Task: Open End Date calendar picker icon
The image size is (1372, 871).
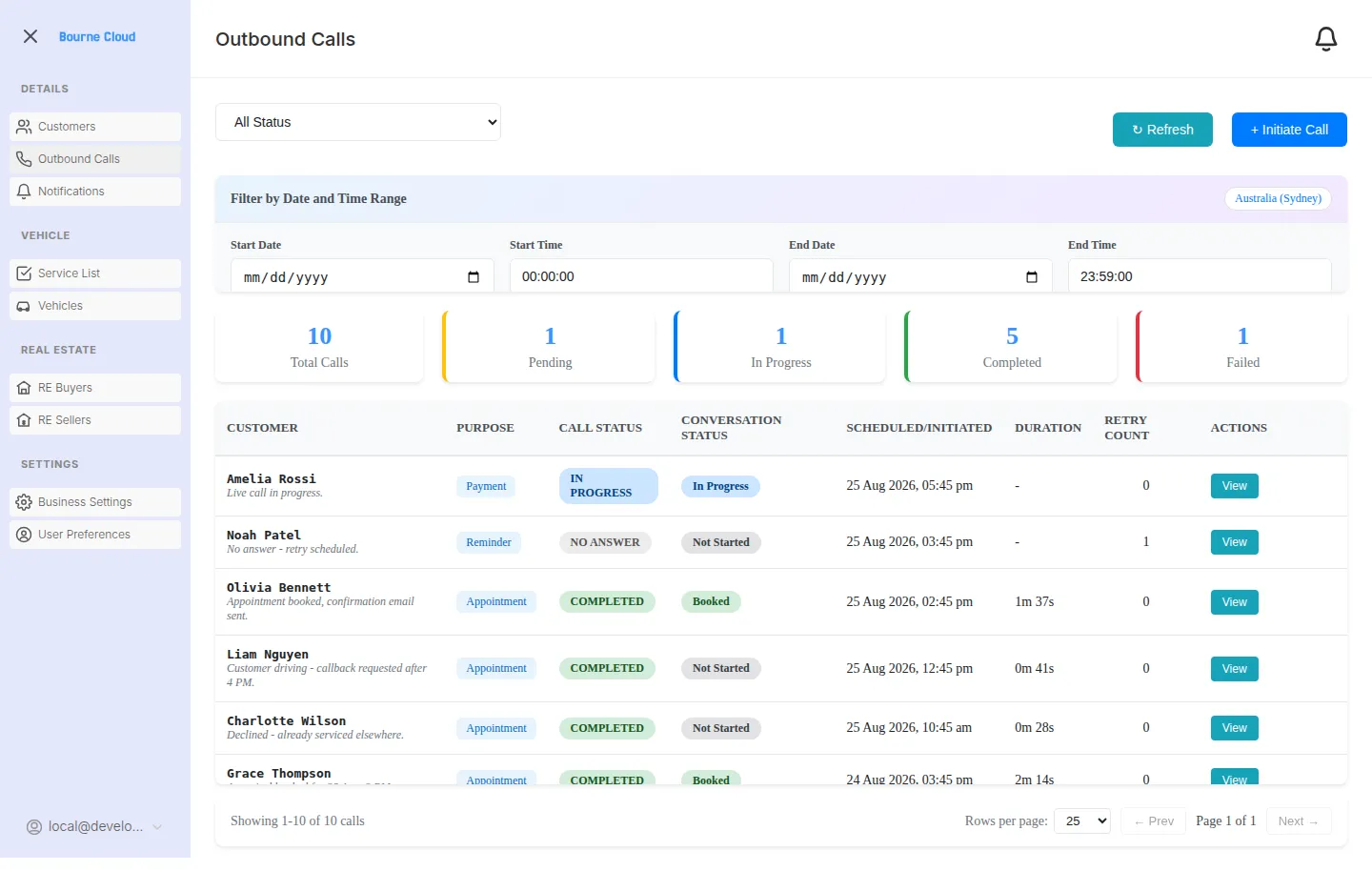Action: coord(1032,277)
